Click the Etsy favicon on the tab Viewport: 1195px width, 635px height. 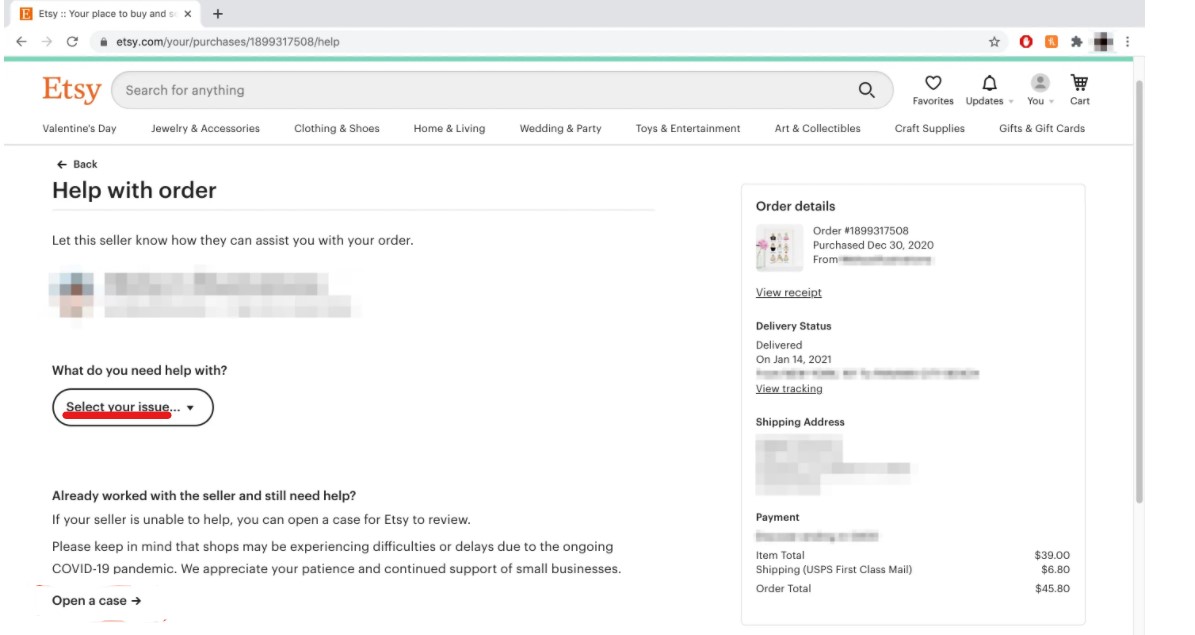(26, 14)
